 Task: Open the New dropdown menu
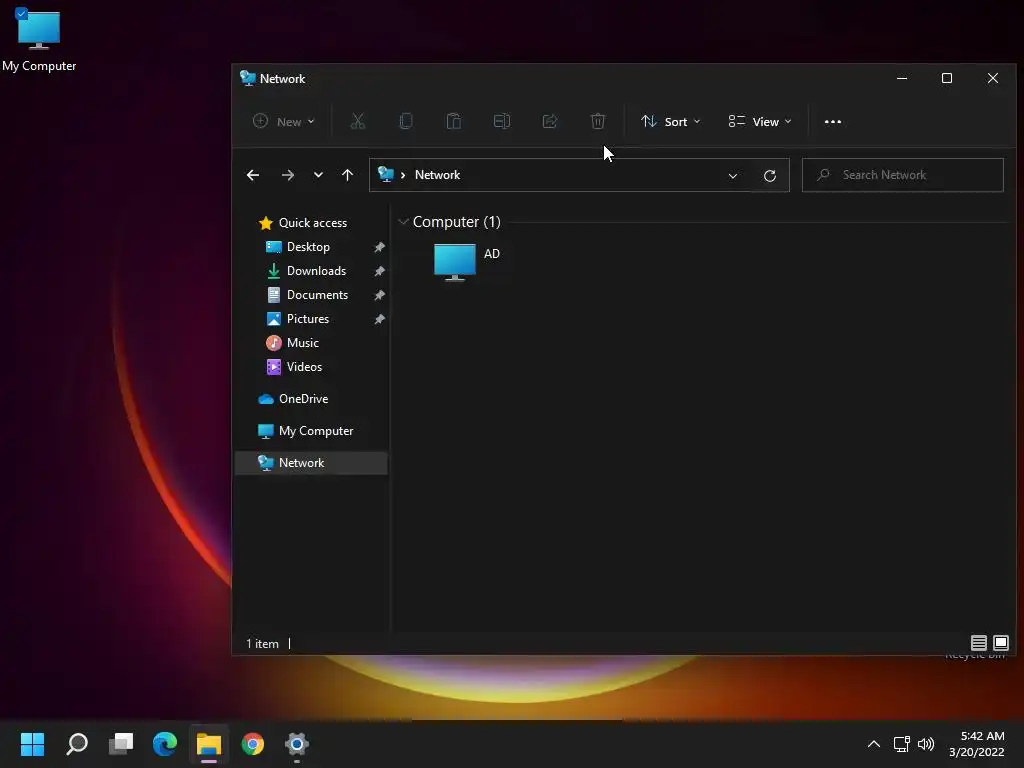click(x=283, y=121)
